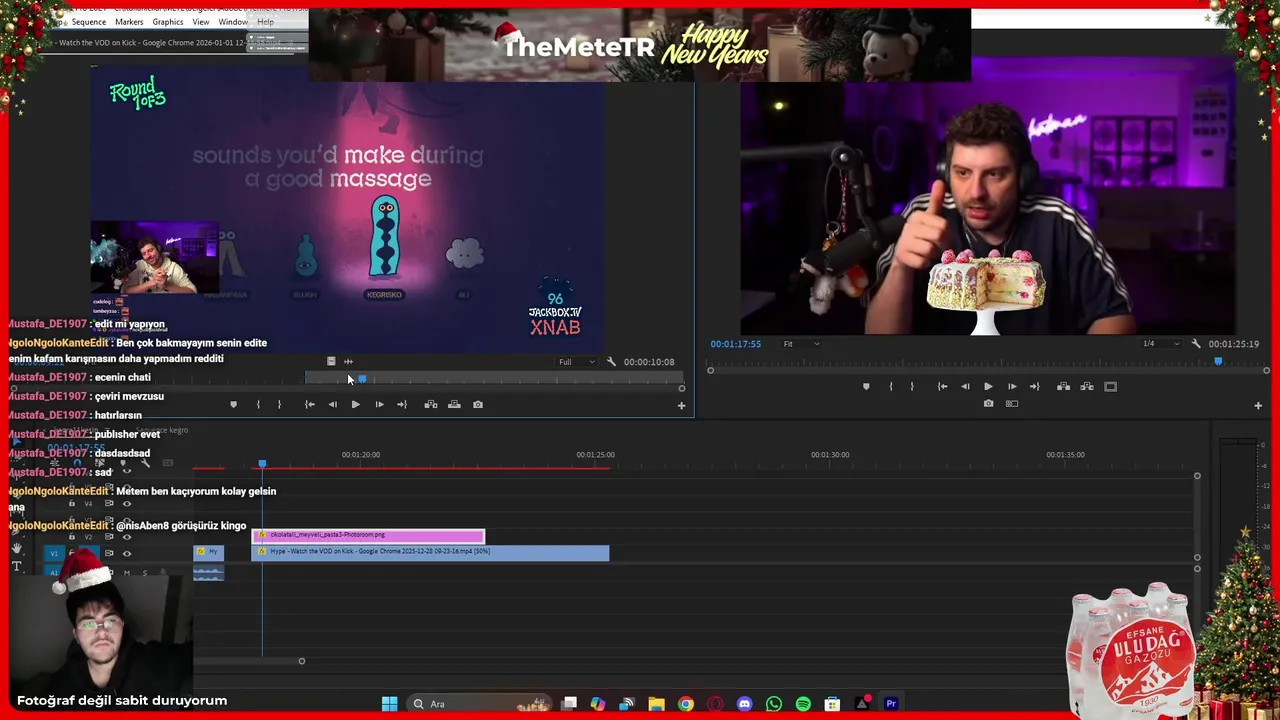Mark In point in Program Monitor
1280x720 pixels.
pos(890,387)
